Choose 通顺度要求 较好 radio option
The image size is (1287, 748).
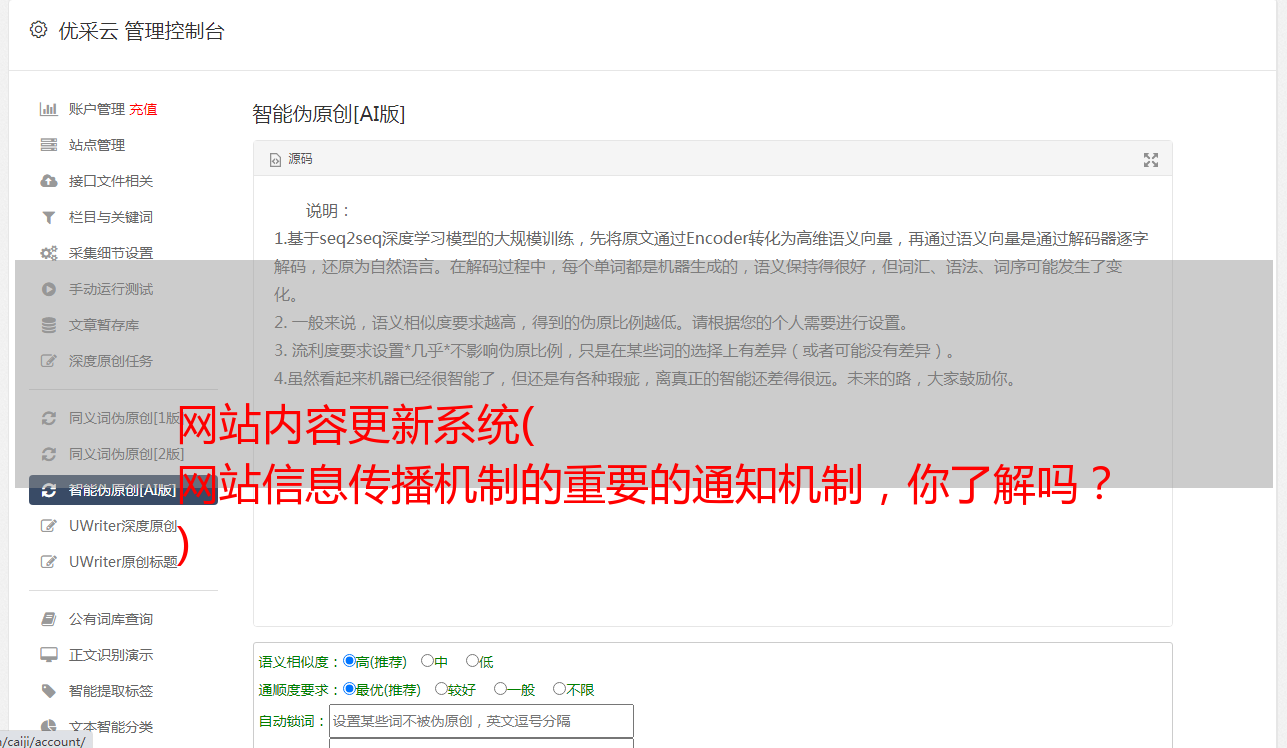point(441,689)
